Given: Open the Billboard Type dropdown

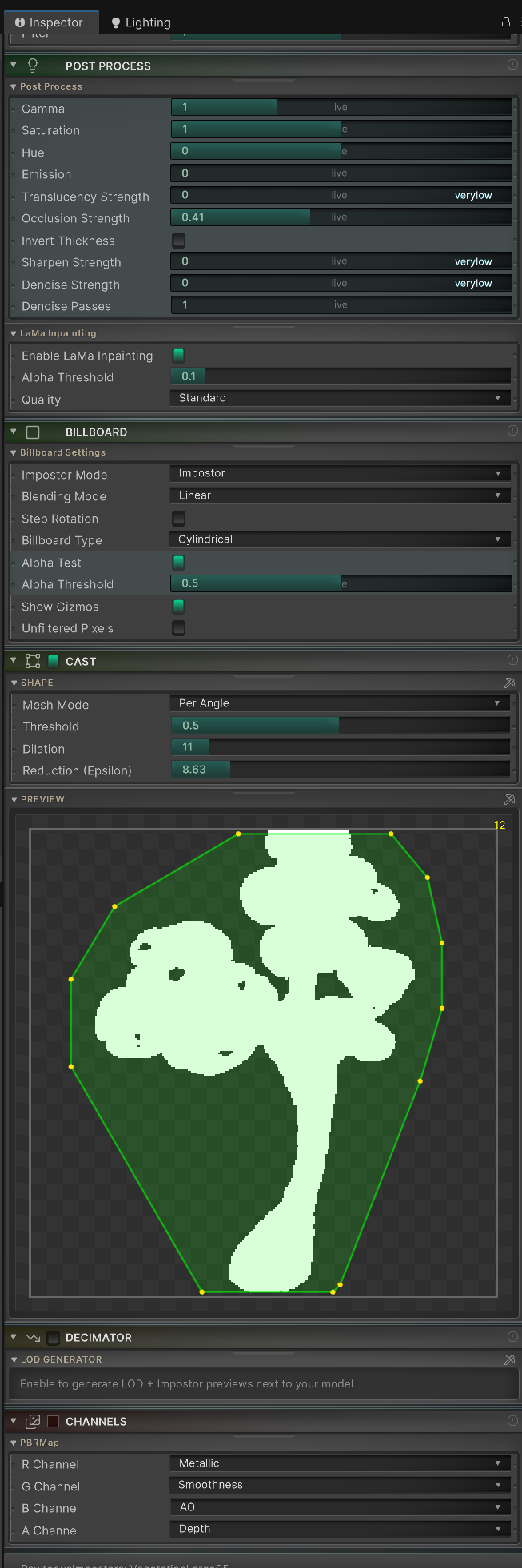Looking at the screenshot, I should [340, 539].
